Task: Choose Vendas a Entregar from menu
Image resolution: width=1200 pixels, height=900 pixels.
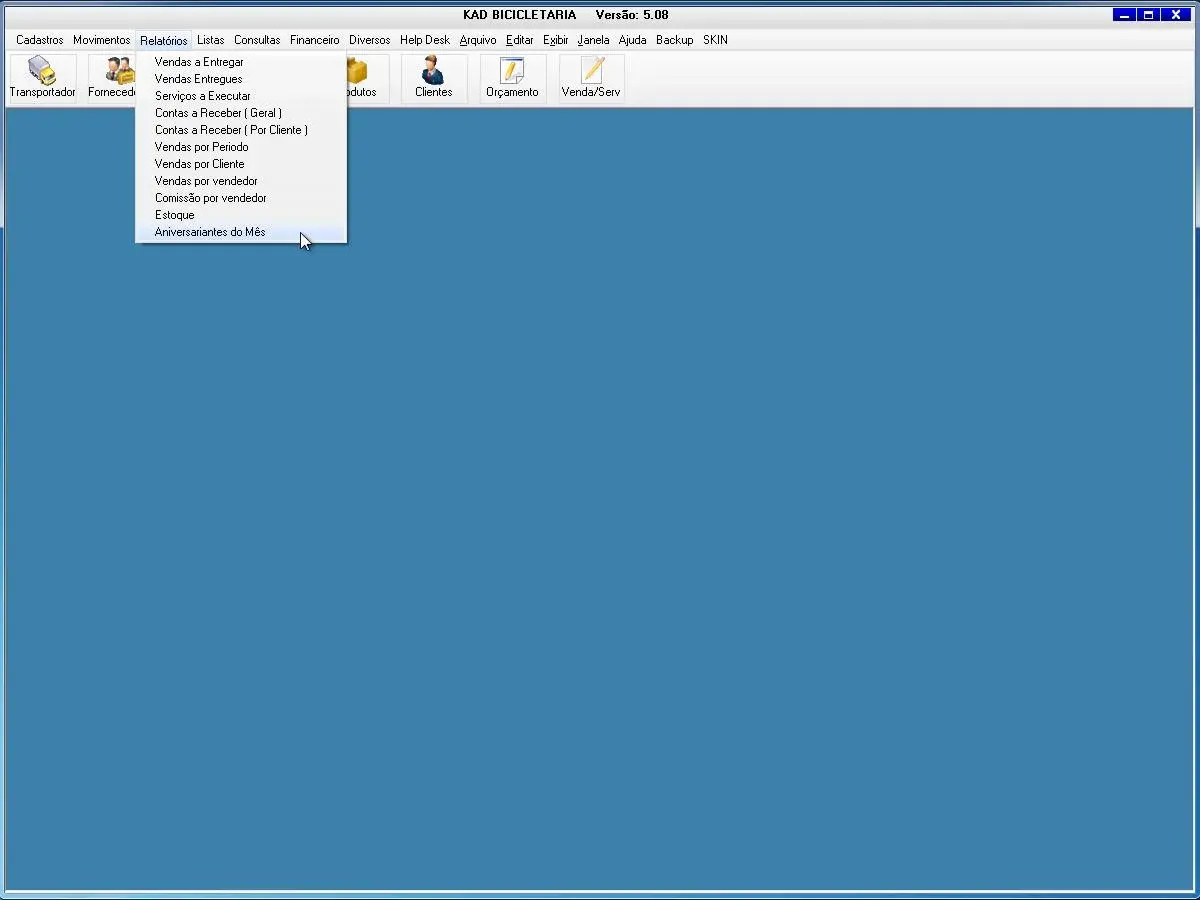Action: [199, 62]
